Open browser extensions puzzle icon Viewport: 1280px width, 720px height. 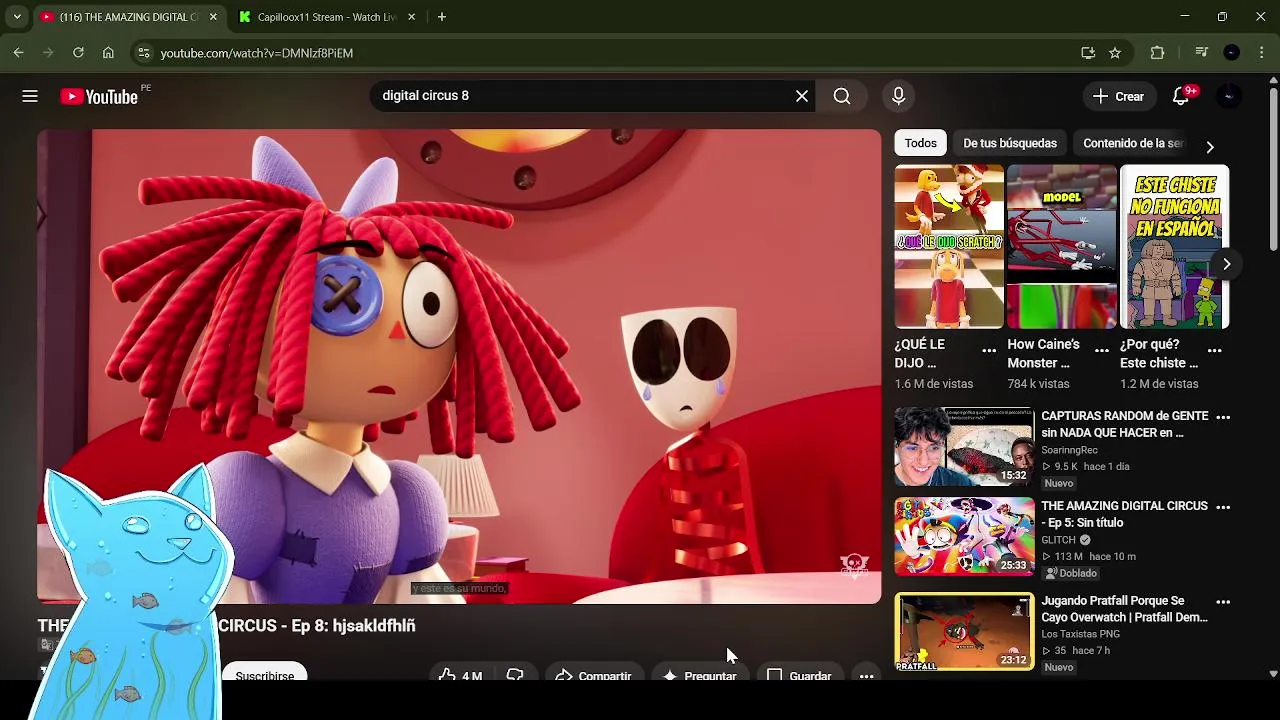click(x=1158, y=53)
